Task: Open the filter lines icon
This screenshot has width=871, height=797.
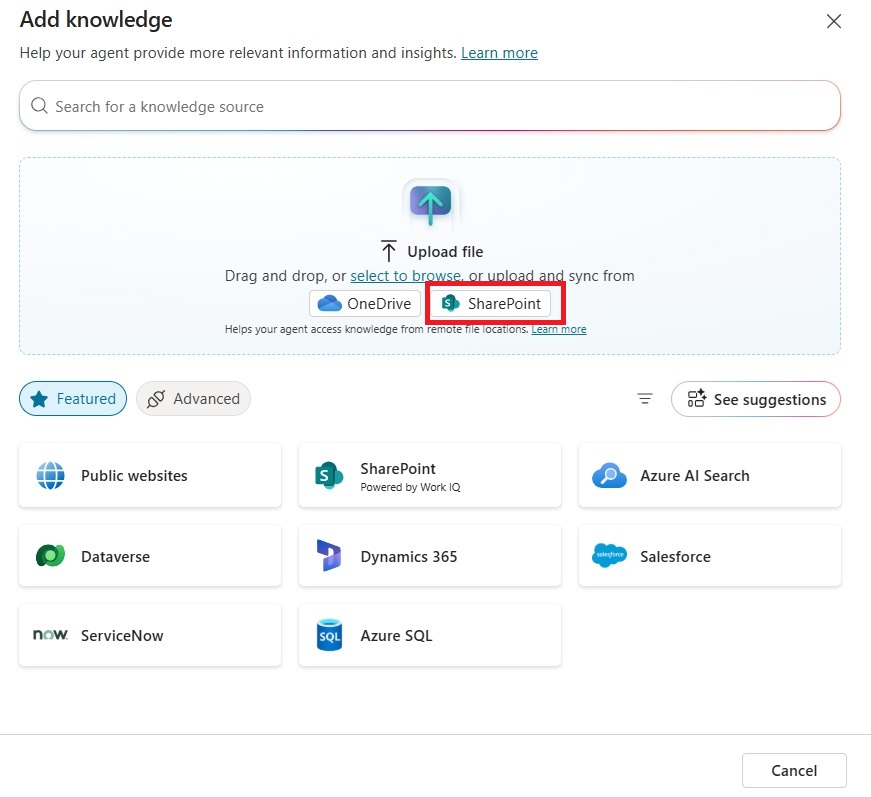Action: pyautogui.click(x=645, y=399)
